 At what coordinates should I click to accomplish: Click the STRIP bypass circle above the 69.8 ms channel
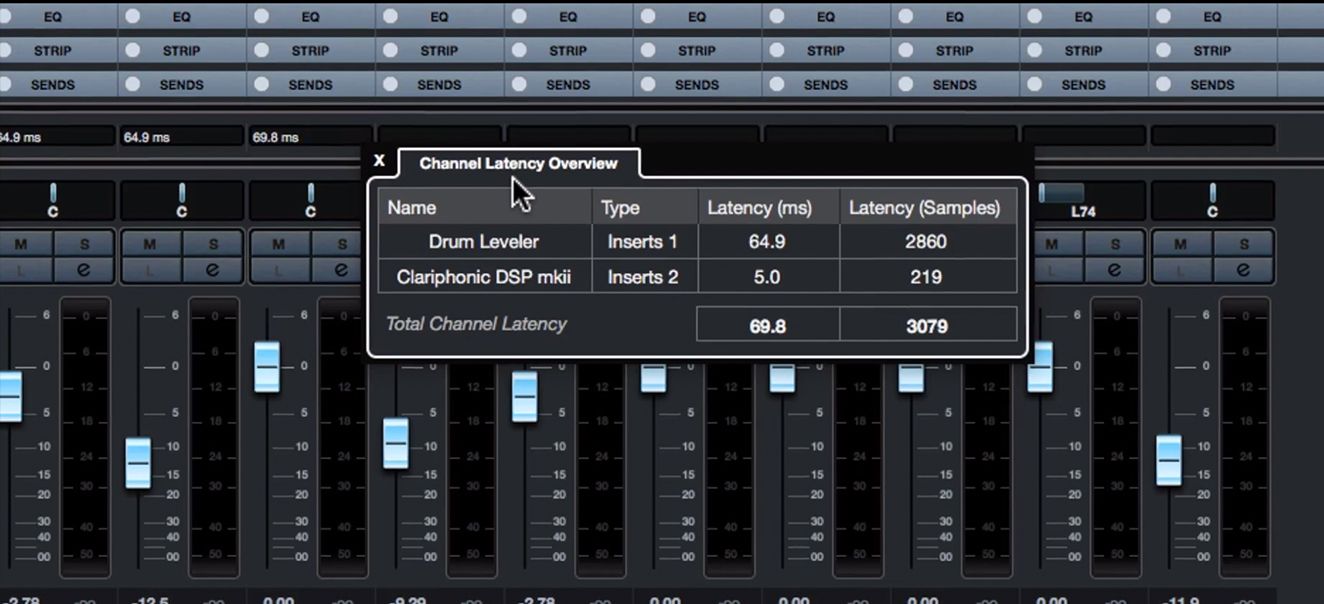coord(261,50)
